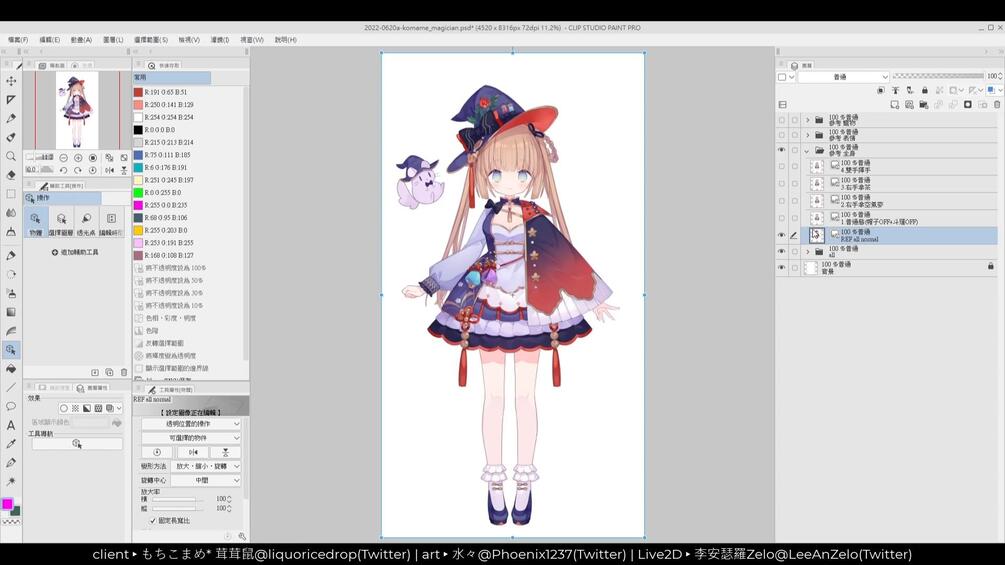Screen dimensions: 1005x565
Task: Select the Zoom magnifier tool
Action: (11, 156)
